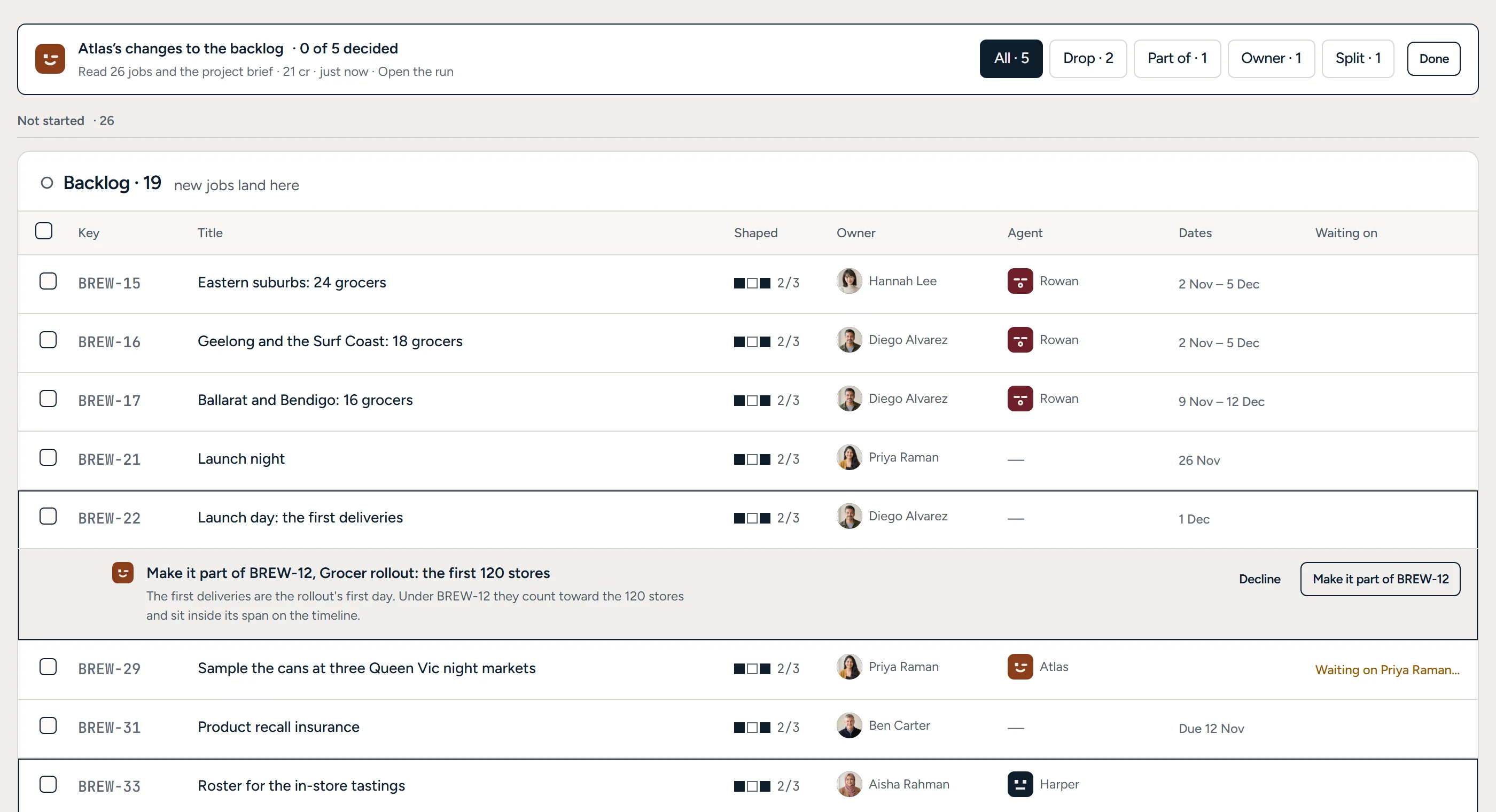This screenshot has height=812, width=1496.
Task: Click shaped progress squares for BREW-15
Action: point(752,284)
